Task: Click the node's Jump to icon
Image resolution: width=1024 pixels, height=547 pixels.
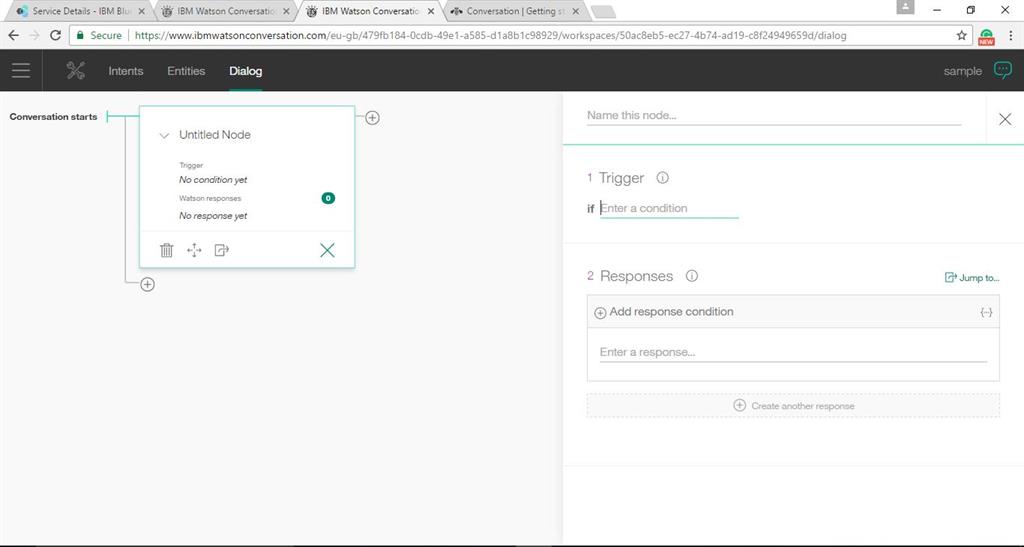Action: point(221,250)
